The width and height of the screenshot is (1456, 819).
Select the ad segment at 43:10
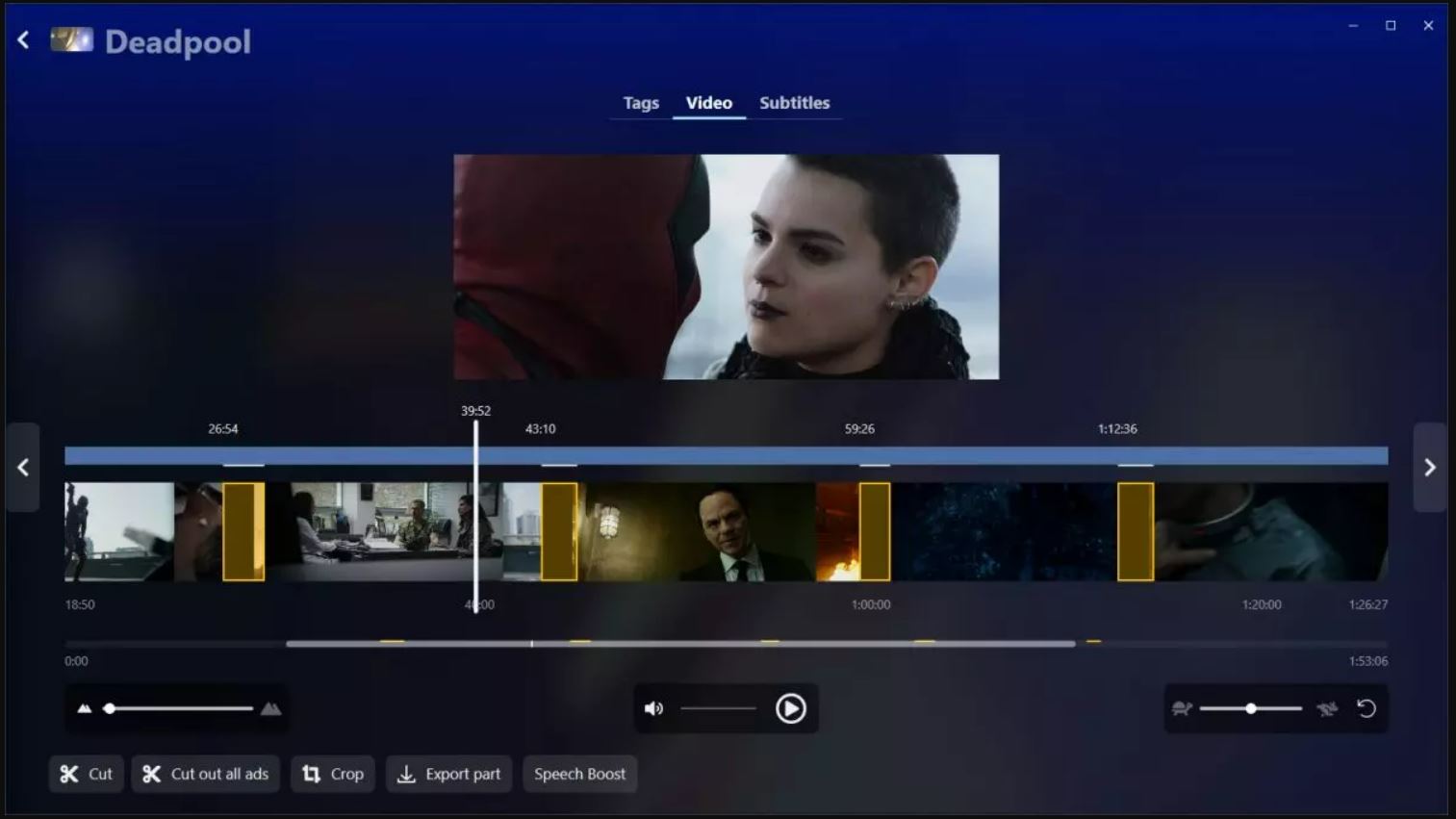tap(559, 531)
